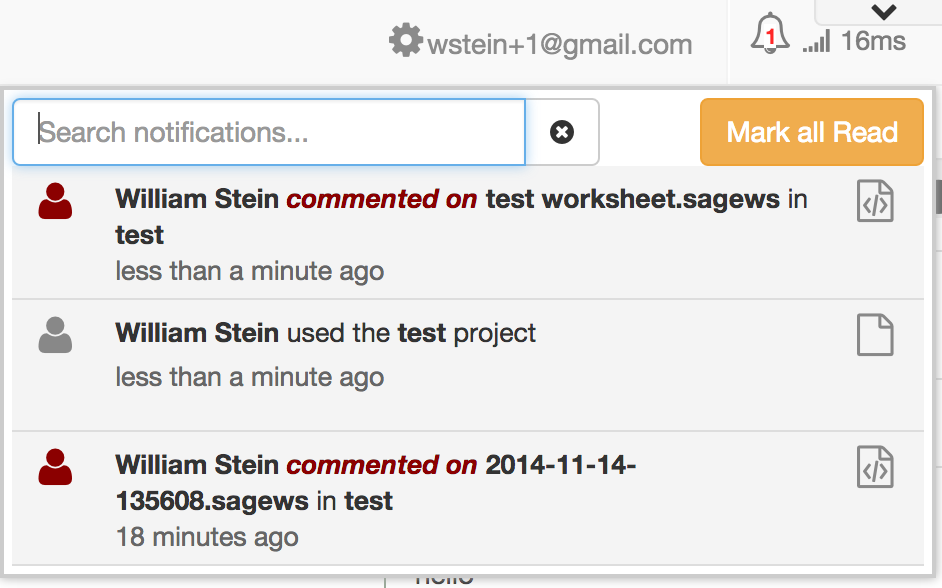
Task: Clear the notification search field
Action: coord(562,132)
